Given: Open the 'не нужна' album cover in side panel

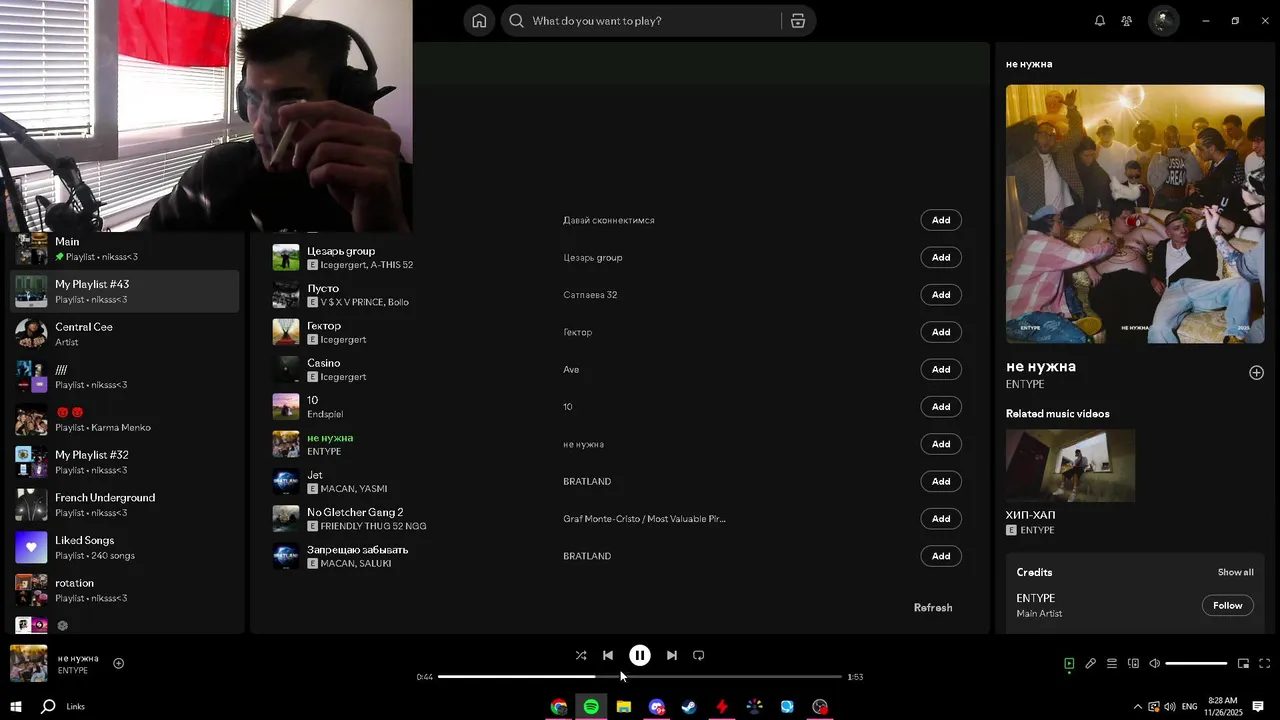Looking at the screenshot, I should pyautogui.click(x=1135, y=214).
